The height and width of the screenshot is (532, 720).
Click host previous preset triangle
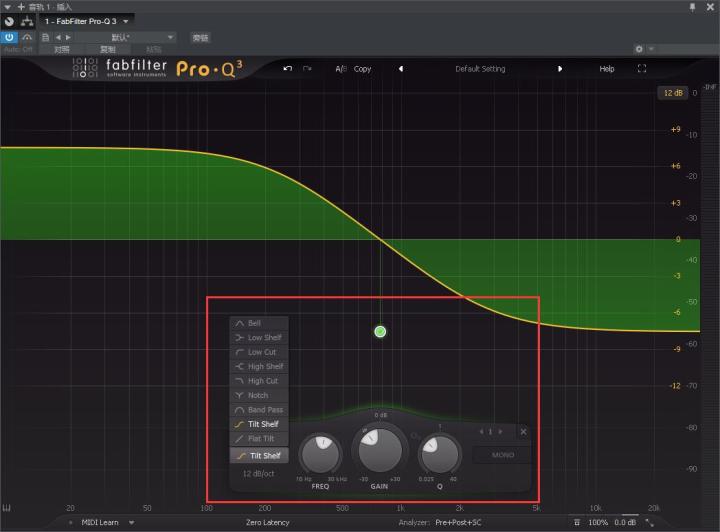pyautogui.click(x=58, y=37)
